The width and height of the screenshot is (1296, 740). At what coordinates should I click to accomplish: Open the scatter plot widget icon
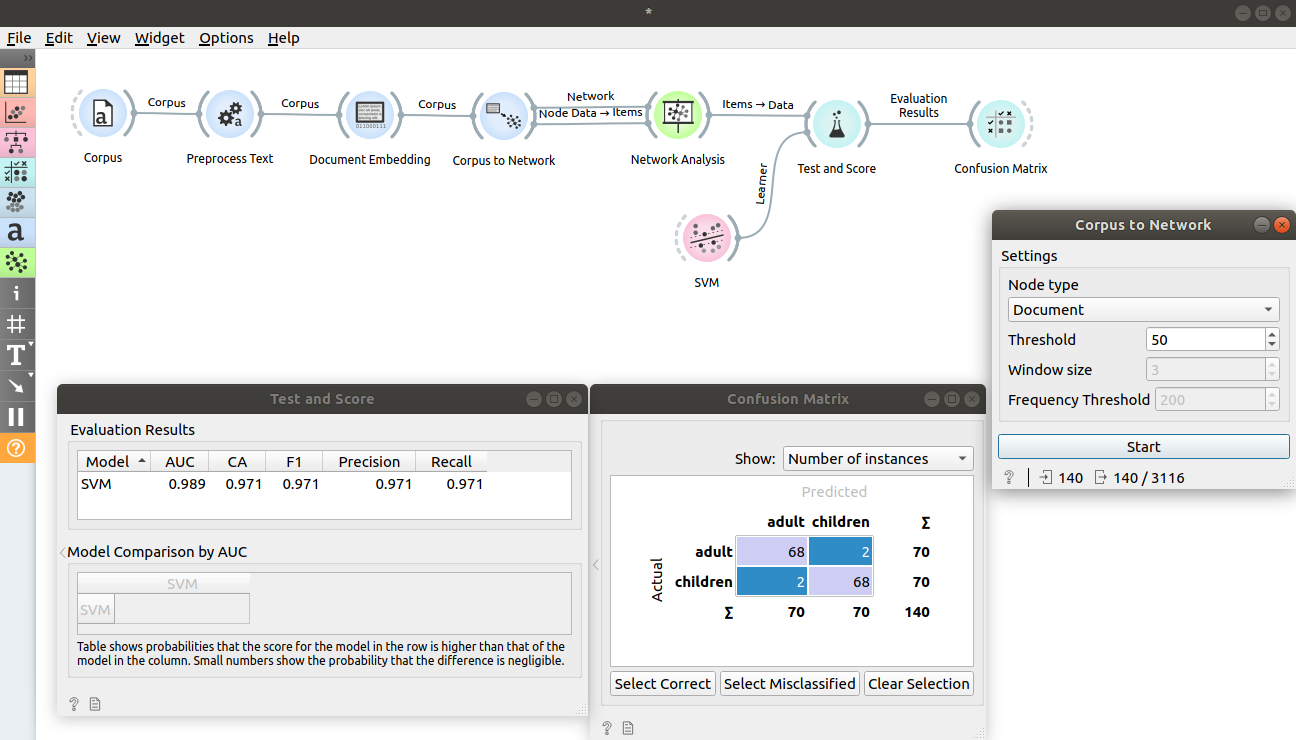point(16,113)
